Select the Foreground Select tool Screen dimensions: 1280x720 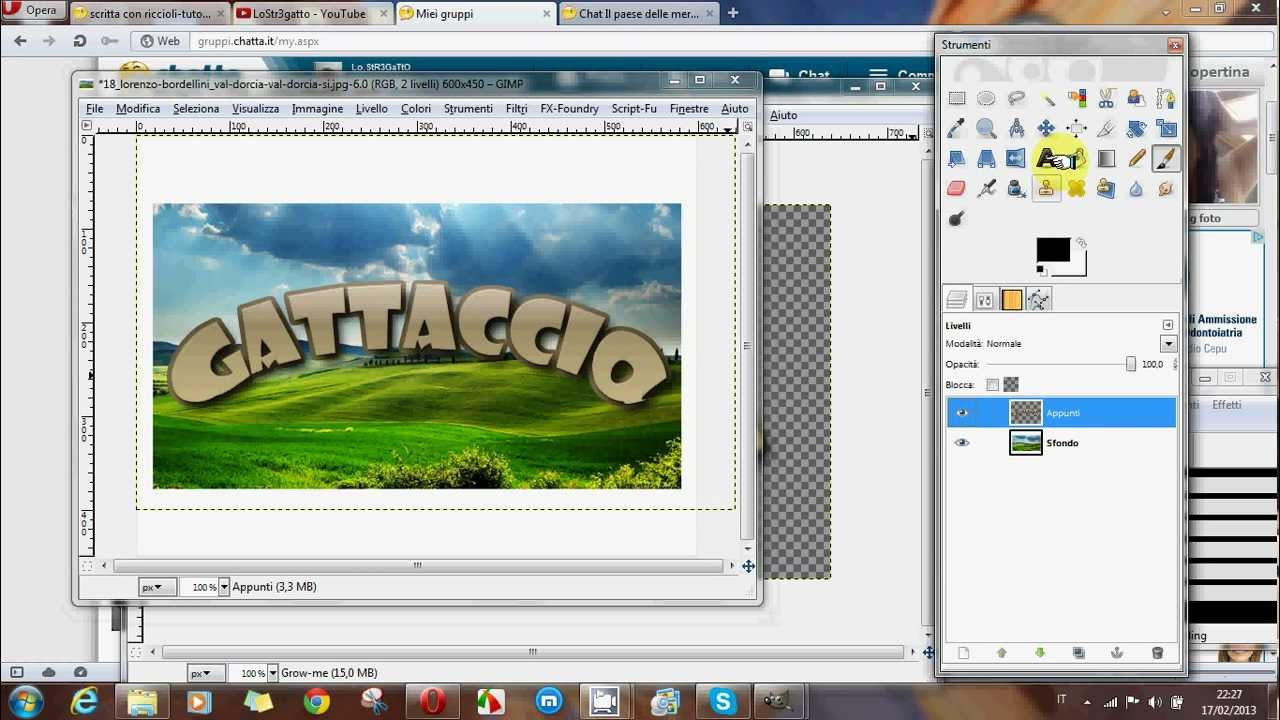point(1136,98)
